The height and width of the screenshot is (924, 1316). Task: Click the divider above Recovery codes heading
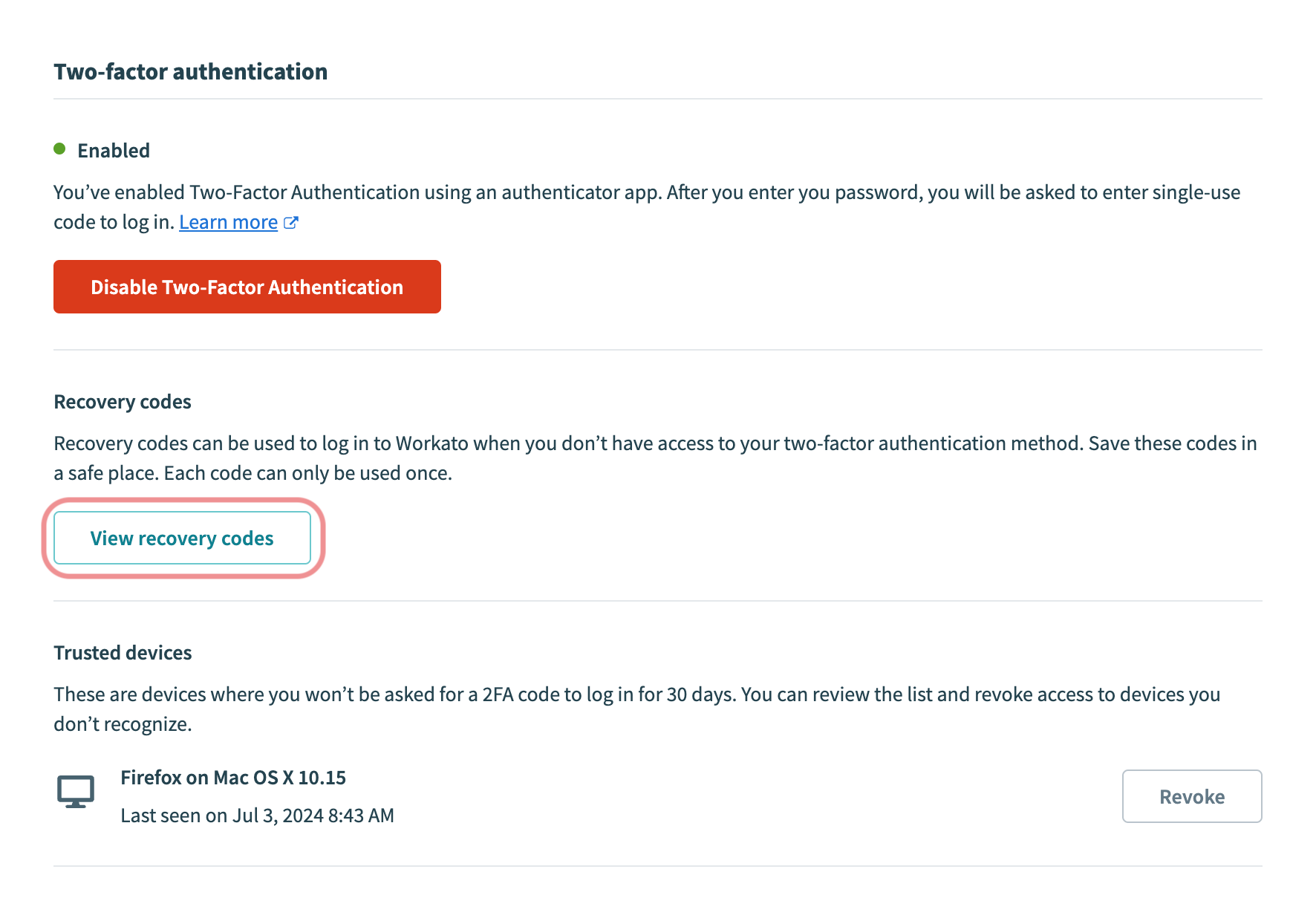tap(657, 350)
